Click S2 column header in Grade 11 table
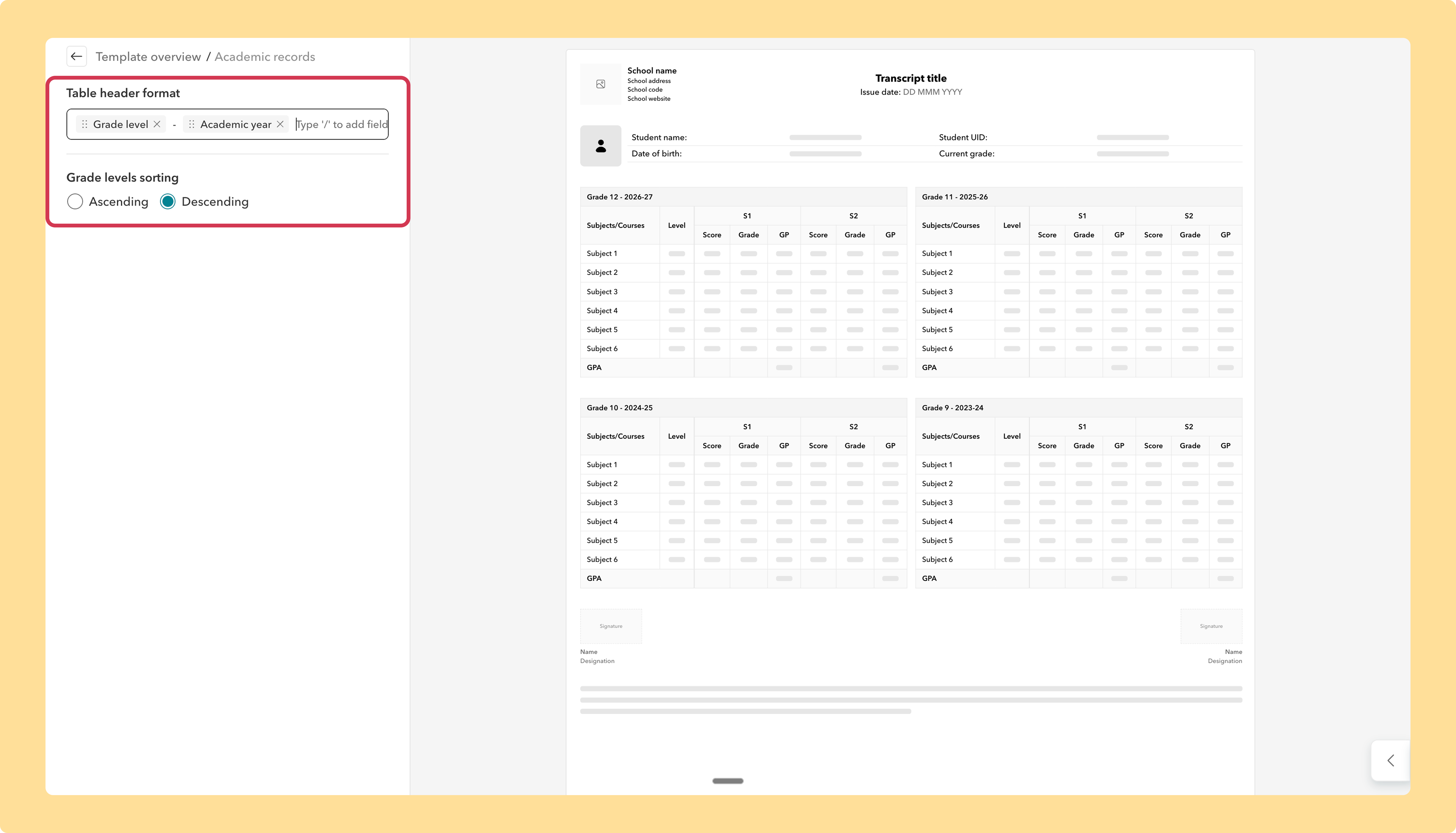Screen dimensions: 1456x833 (1189, 216)
